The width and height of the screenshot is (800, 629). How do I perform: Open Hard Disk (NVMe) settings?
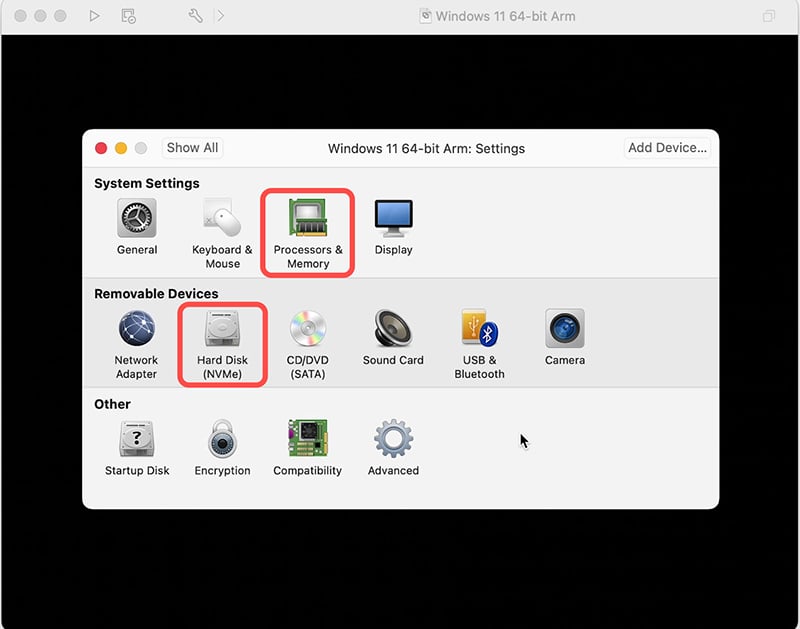(222, 344)
